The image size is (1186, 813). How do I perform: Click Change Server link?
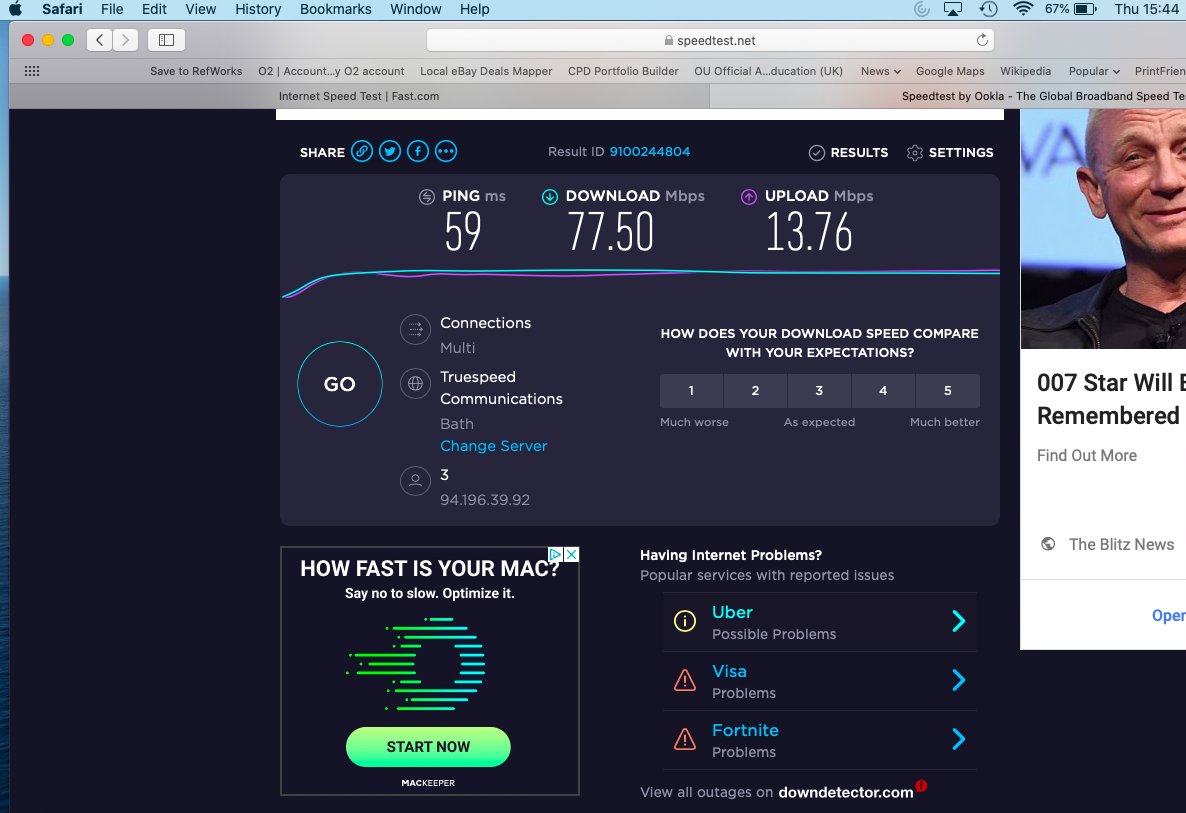[x=494, y=446]
